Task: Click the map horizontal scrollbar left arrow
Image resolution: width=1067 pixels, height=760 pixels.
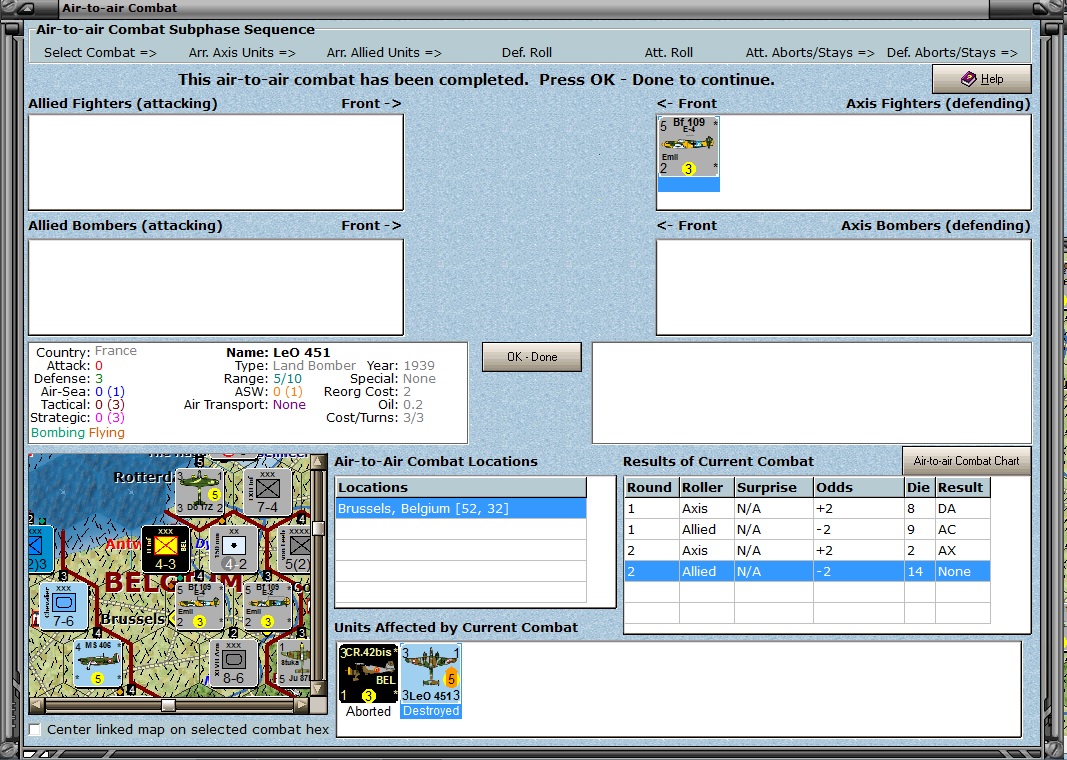Action: pos(35,705)
